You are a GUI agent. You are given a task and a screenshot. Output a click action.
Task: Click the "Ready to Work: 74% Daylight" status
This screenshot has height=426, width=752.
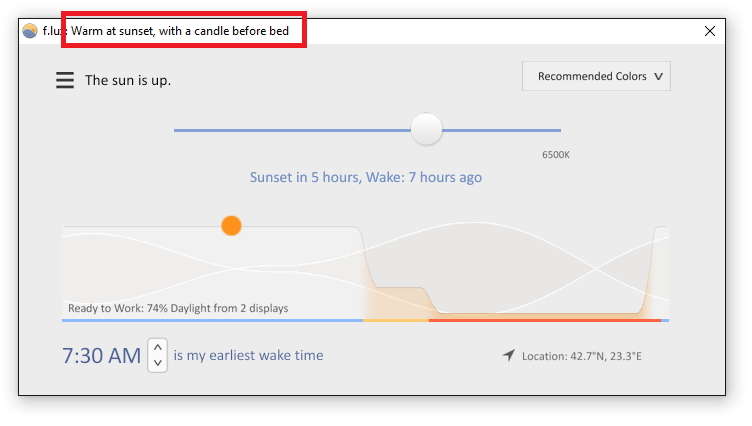178,308
